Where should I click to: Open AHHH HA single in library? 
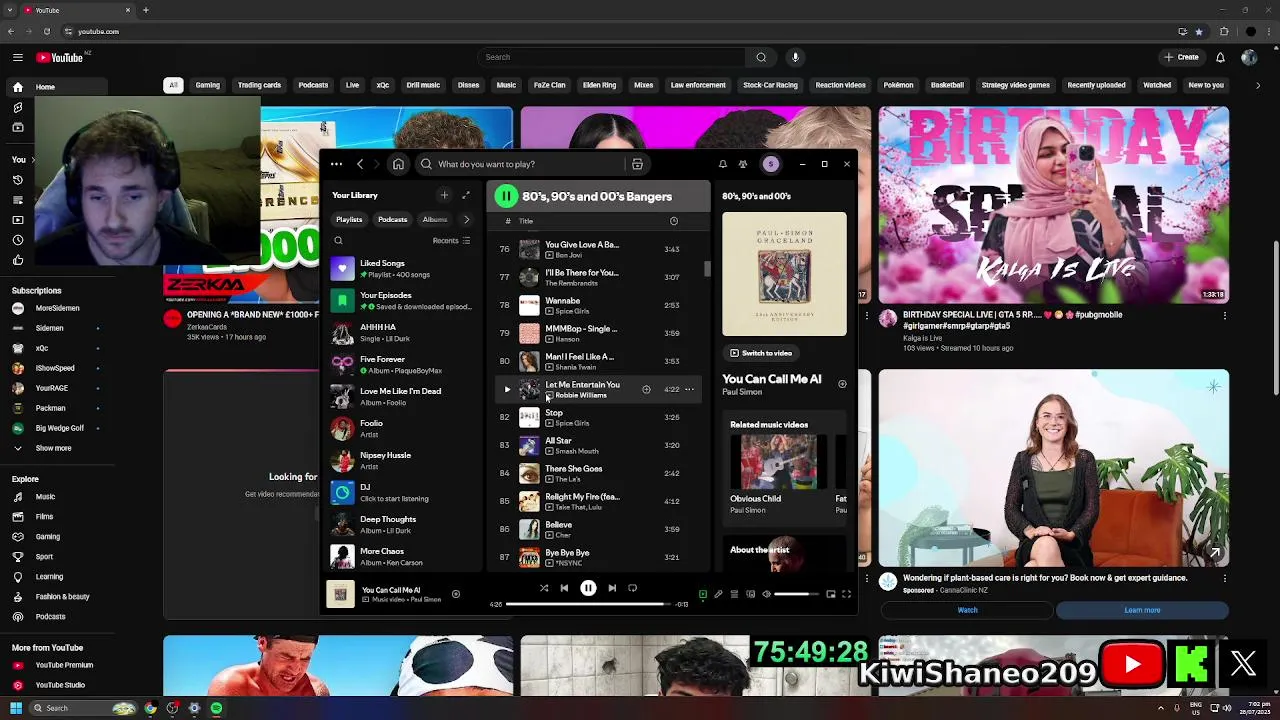tap(403, 332)
